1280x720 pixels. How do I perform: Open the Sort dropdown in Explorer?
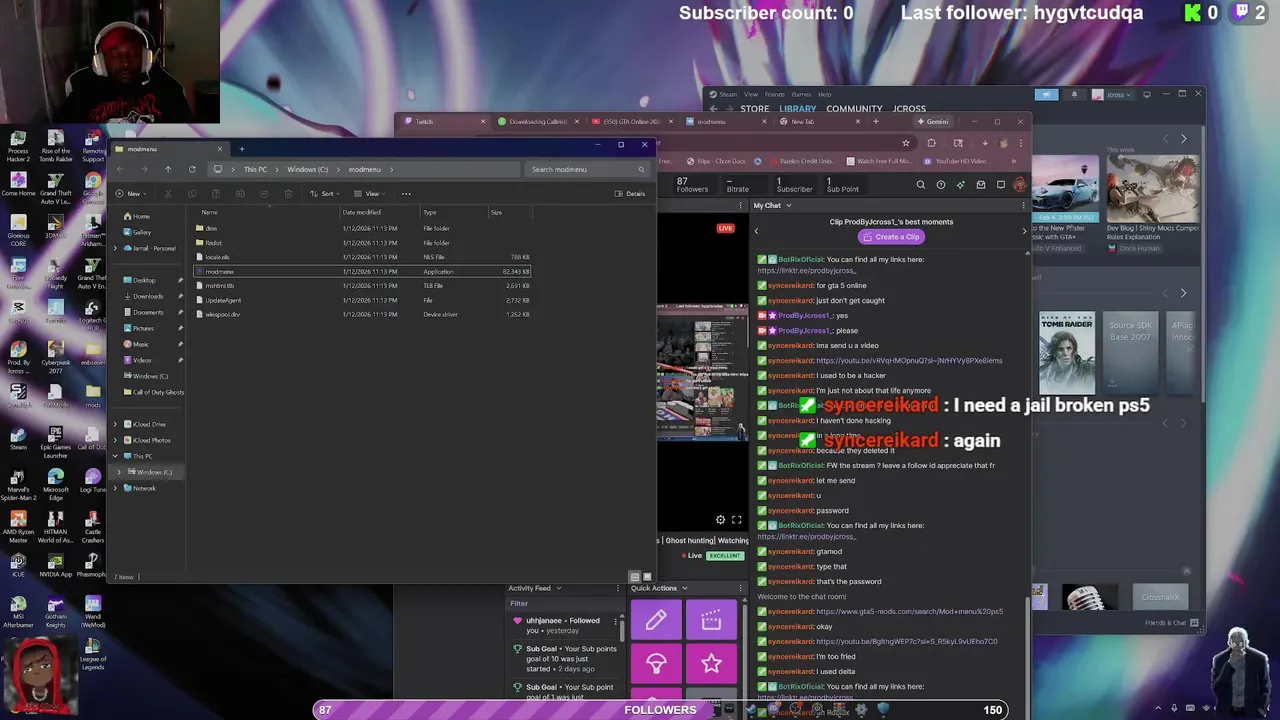326,193
